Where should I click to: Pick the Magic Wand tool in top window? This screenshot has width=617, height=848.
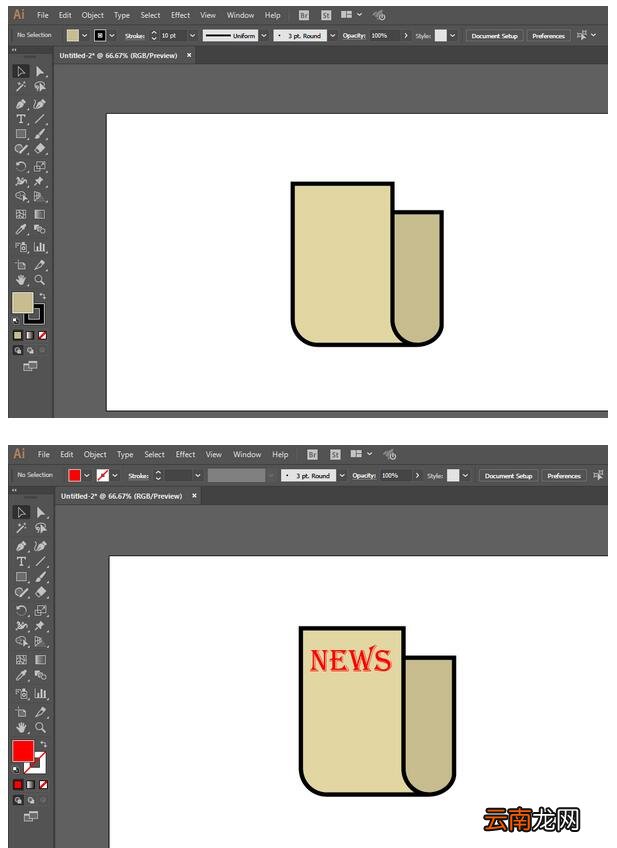21,87
